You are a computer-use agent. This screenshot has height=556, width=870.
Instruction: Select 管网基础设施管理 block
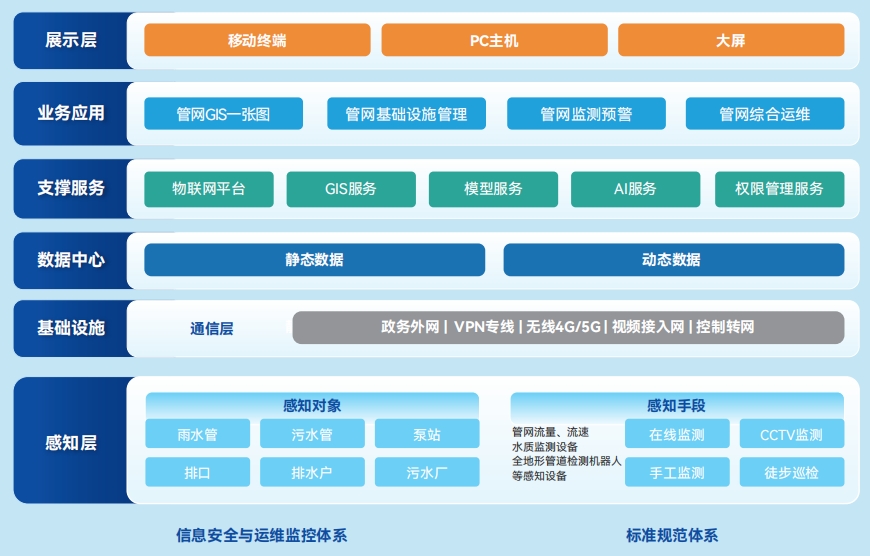(406, 114)
